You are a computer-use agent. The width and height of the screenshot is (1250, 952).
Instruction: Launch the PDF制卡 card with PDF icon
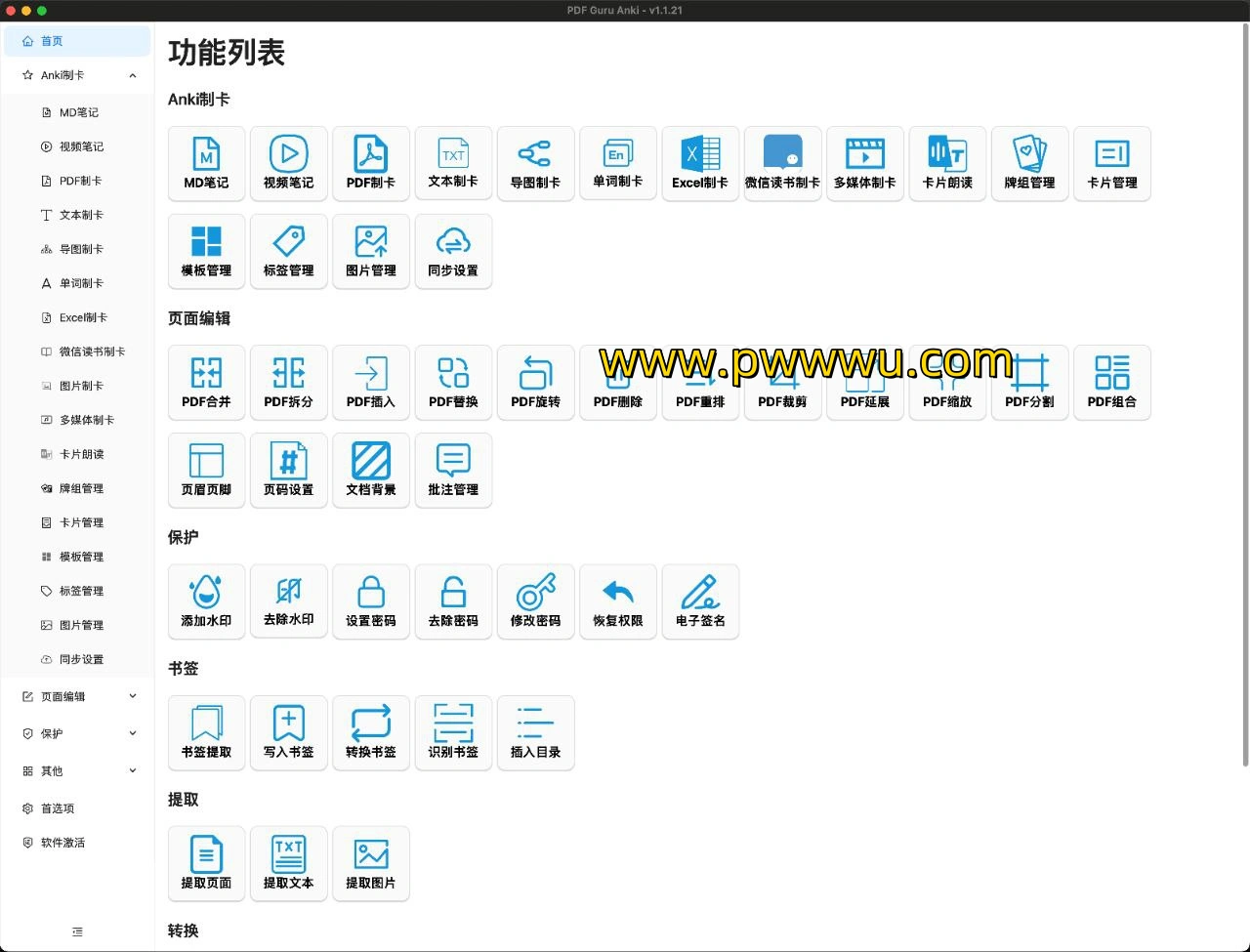(x=371, y=163)
